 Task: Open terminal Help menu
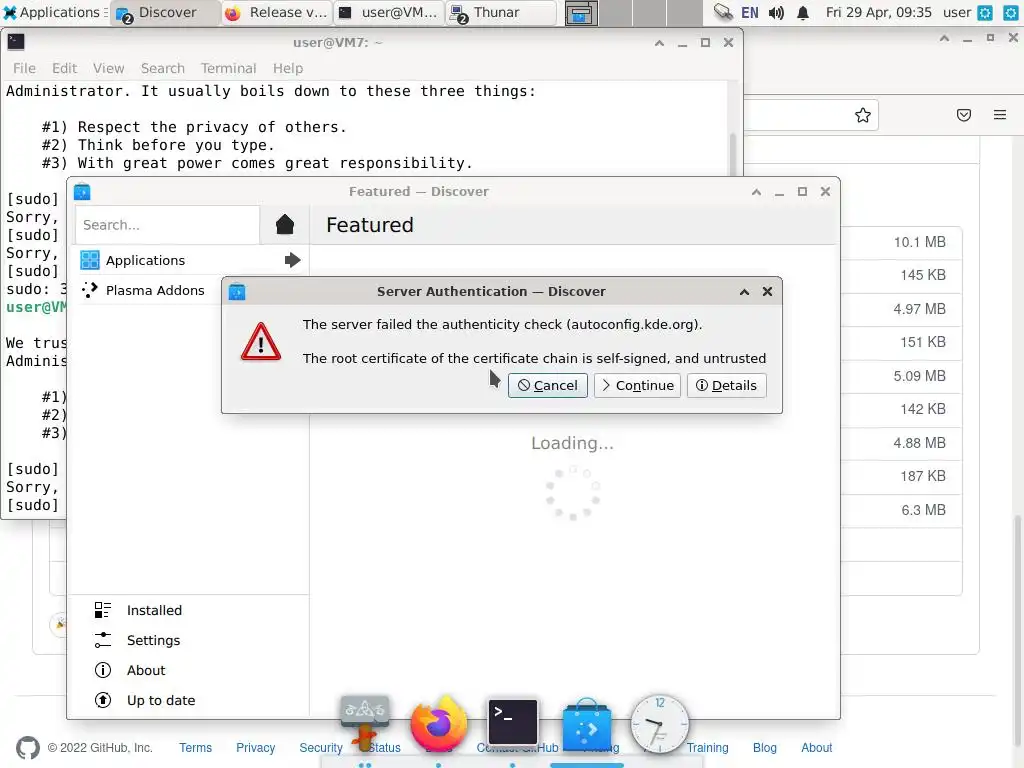pos(287,68)
